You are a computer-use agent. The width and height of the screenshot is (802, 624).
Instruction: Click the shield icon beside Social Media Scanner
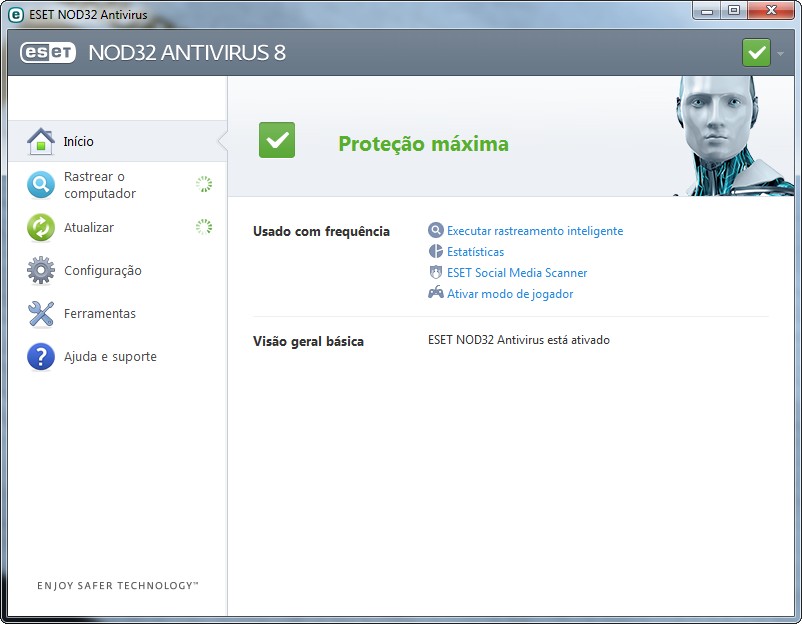tap(435, 272)
